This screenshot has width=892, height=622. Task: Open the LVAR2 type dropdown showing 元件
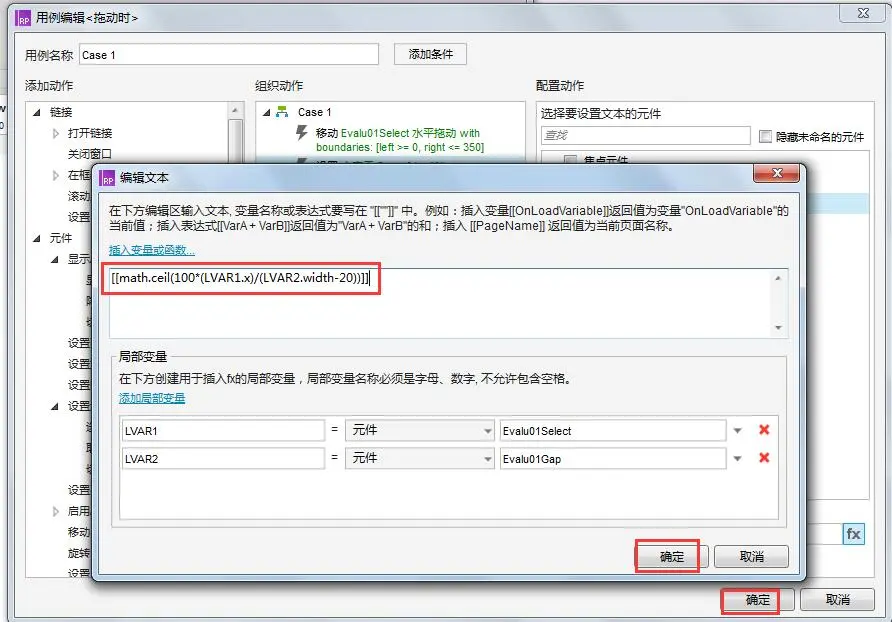pos(419,458)
